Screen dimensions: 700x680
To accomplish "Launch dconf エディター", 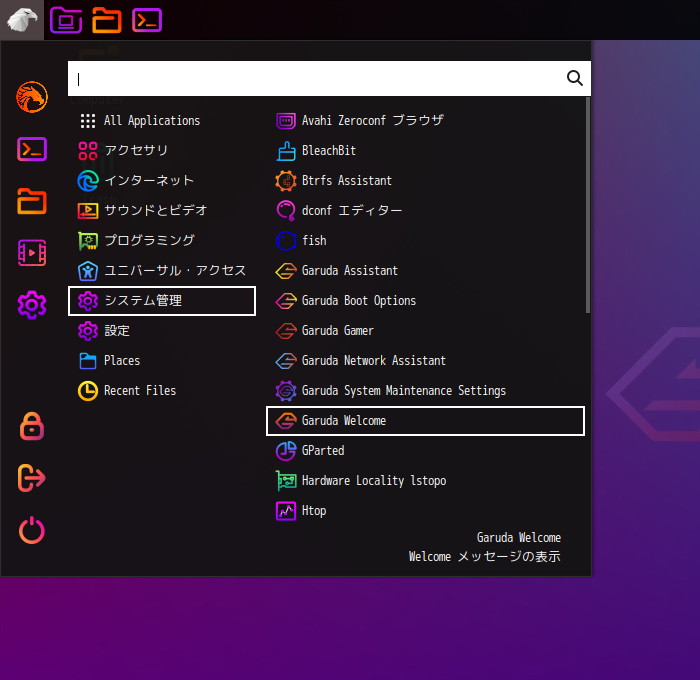I will click(x=425, y=210).
